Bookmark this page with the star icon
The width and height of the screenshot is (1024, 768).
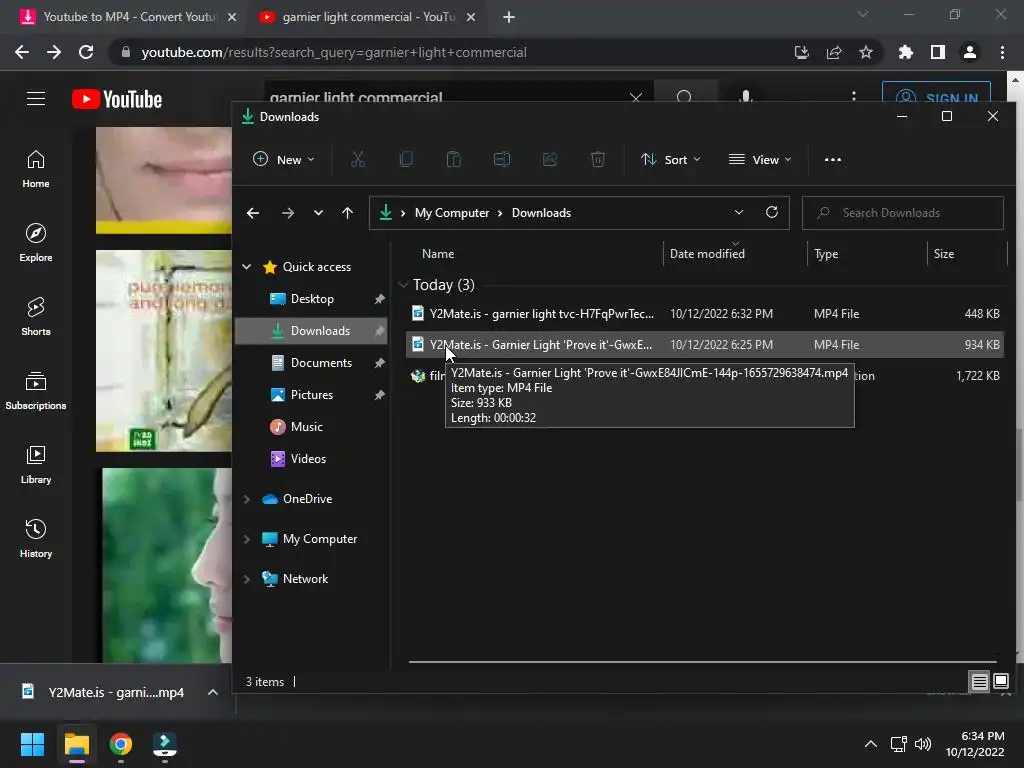tap(866, 52)
